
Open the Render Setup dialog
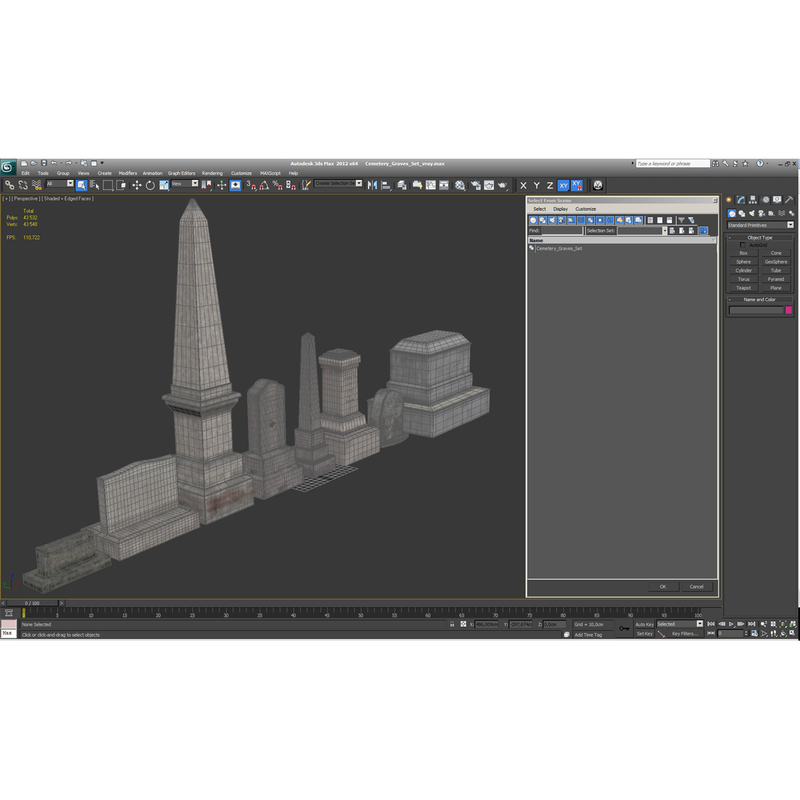click(477, 185)
